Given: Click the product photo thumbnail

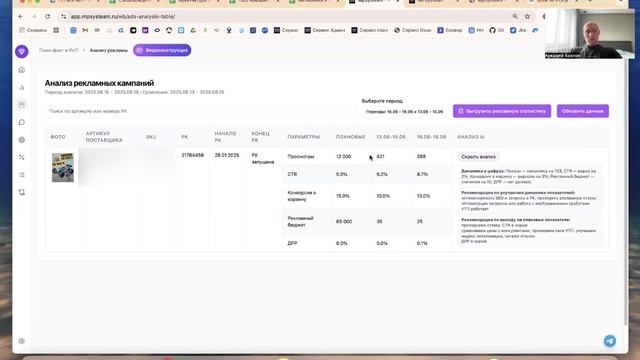Looking at the screenshot, I should (63, 167).
